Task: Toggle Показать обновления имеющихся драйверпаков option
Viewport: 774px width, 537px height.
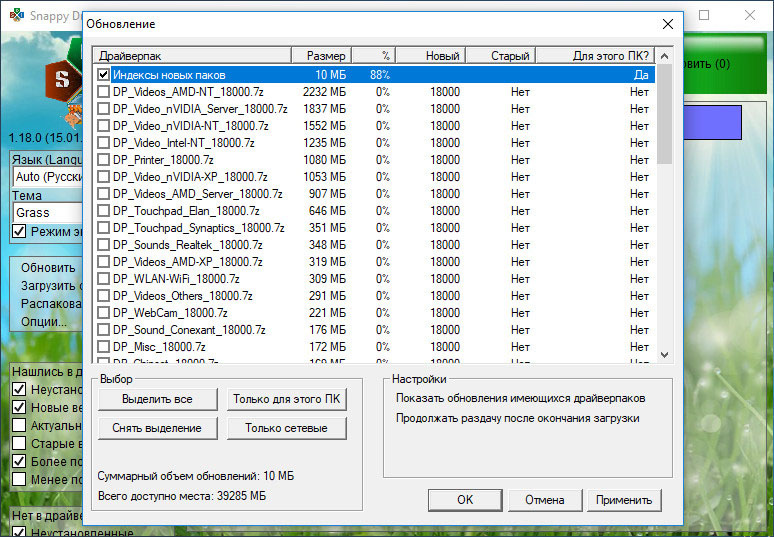Action: point(521,398)
